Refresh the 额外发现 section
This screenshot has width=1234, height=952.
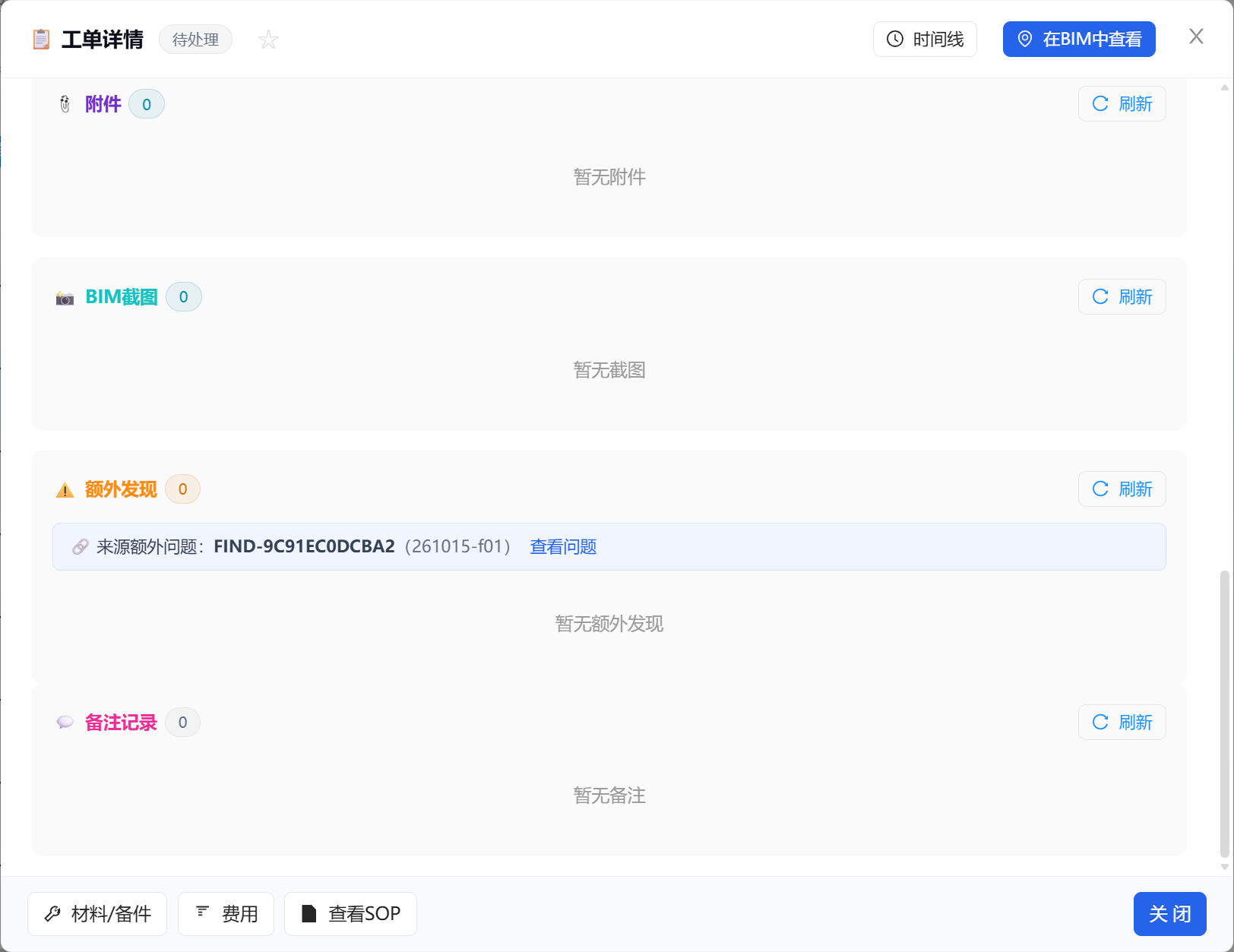tap(1122, 489)
